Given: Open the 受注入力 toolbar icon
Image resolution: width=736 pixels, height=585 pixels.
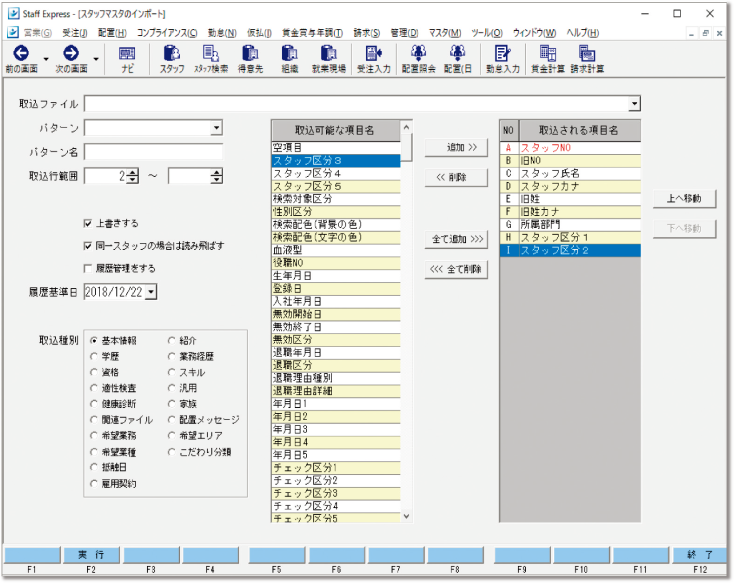Looking at the screenshot, I should coord(374,53).
